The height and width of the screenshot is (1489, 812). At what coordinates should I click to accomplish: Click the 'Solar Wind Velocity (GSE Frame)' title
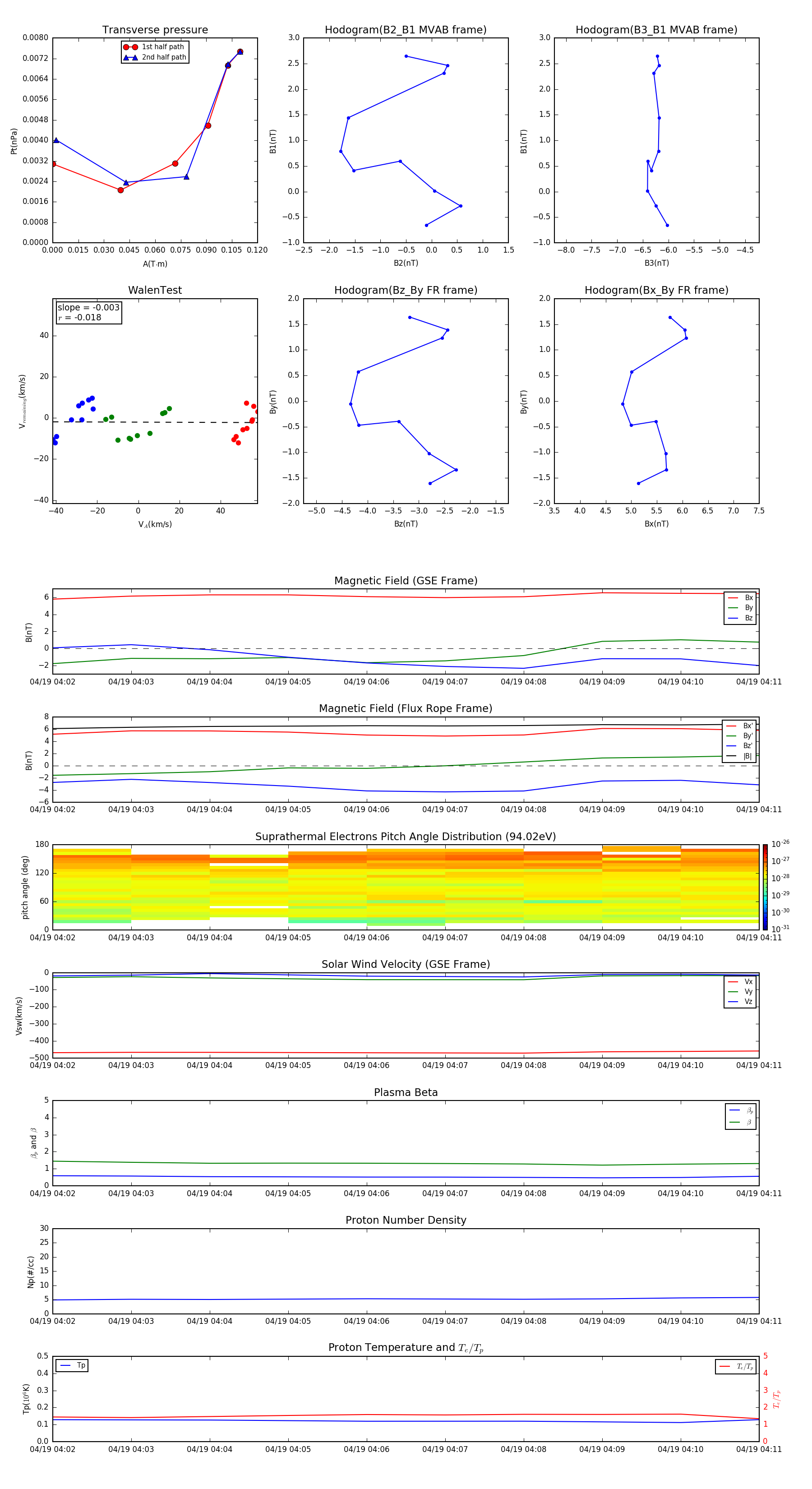406,964
